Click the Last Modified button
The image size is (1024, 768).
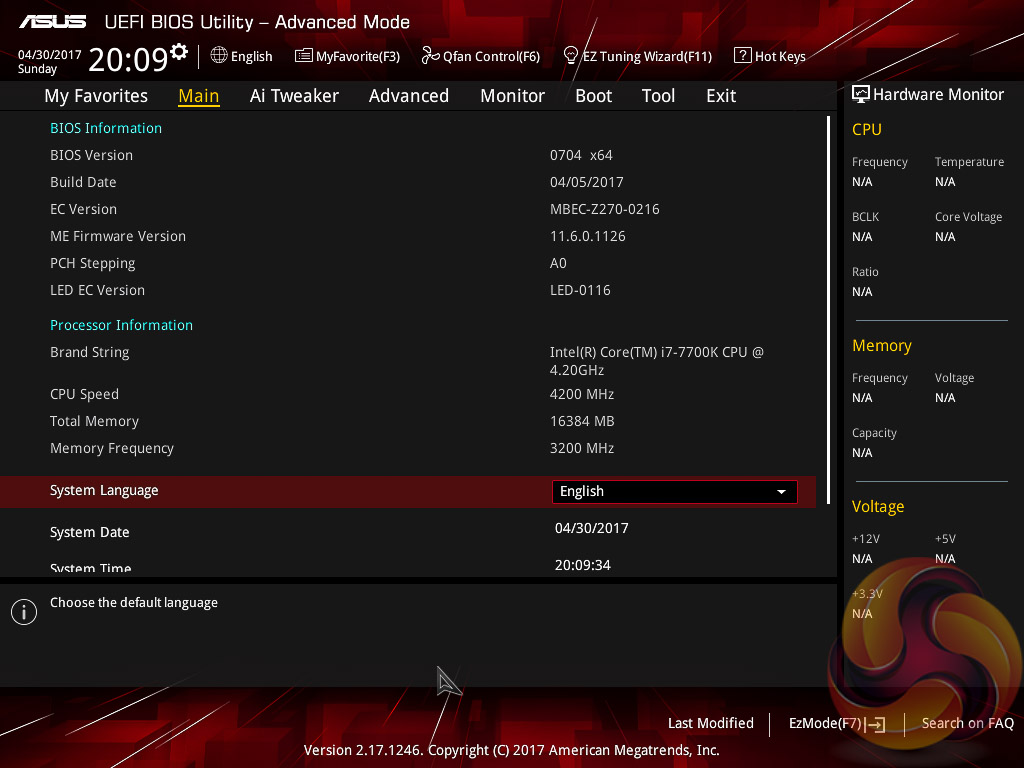click(x=711, y=724)
